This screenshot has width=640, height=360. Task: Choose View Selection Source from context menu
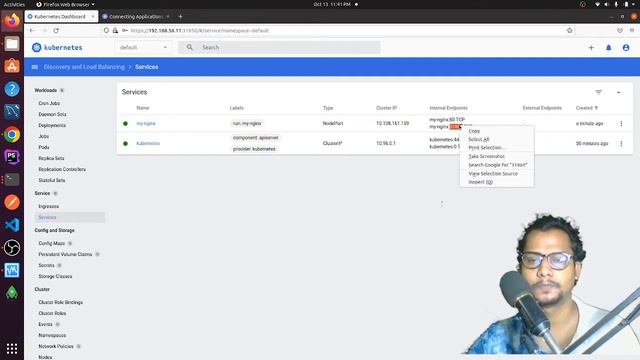pos(497,173)
